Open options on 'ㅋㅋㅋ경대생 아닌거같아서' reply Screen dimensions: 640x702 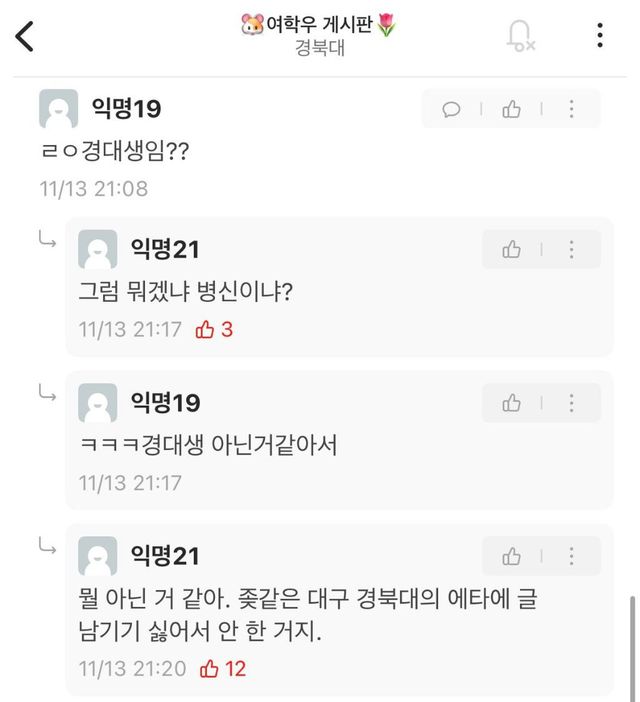point(572,403)
